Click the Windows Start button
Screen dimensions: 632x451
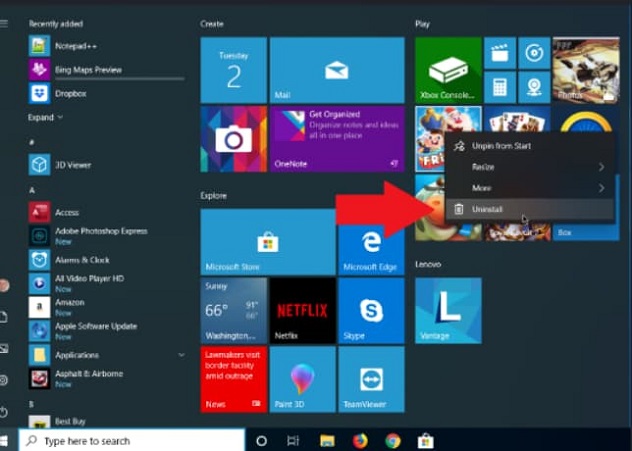tap(4, 441)
